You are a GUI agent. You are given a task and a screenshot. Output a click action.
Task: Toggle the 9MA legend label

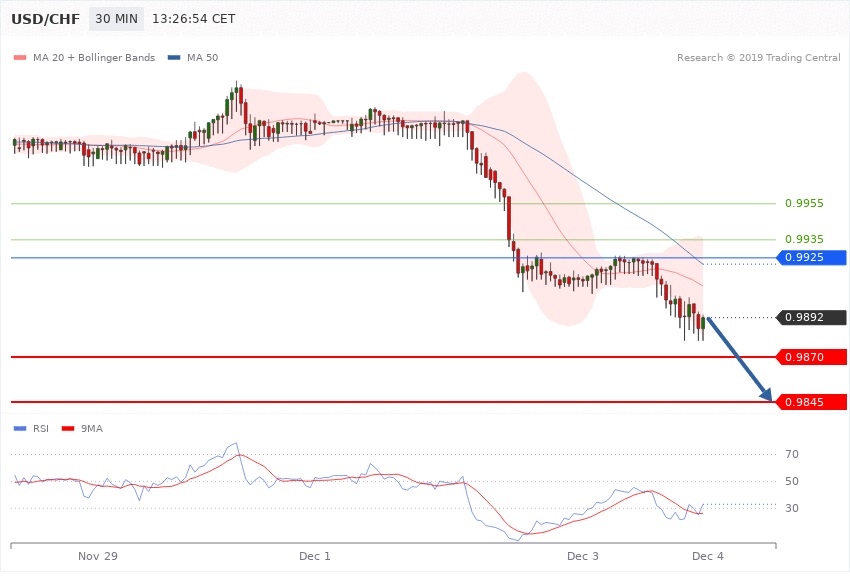[x=92, y=429]
